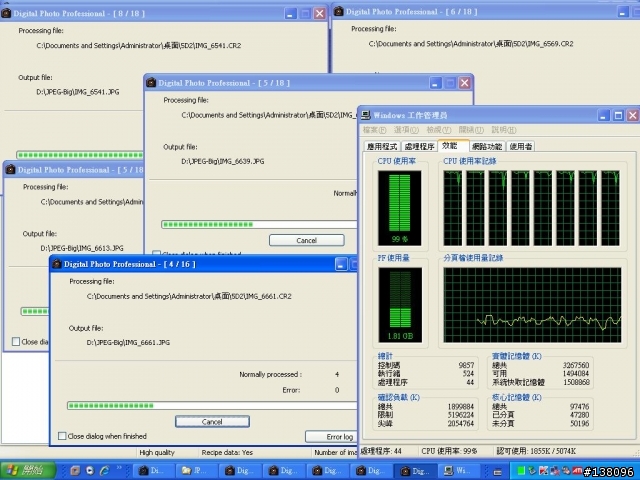Image resolution: width=640 pixels, height=480 pixels.
Task: Click the status bar 認可使用: 1855K / 5074K entry
Action: pyautogui.click(x=536, y=451)
